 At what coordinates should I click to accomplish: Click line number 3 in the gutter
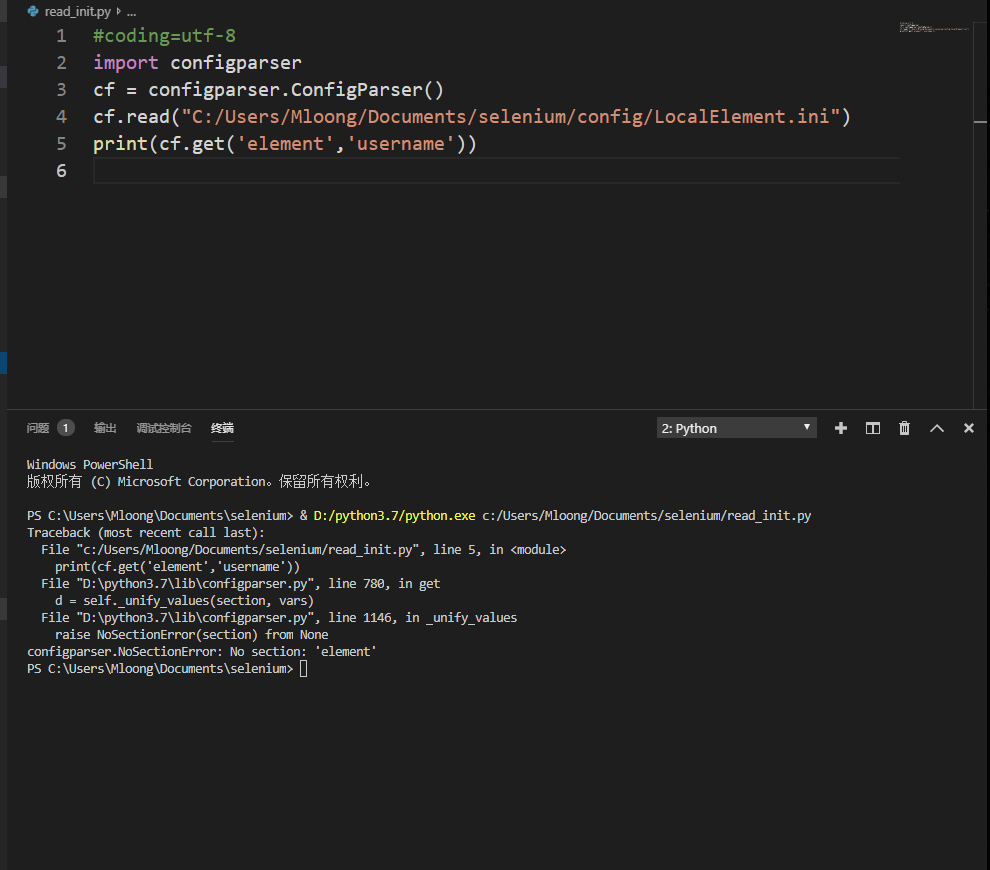[61, 90]
